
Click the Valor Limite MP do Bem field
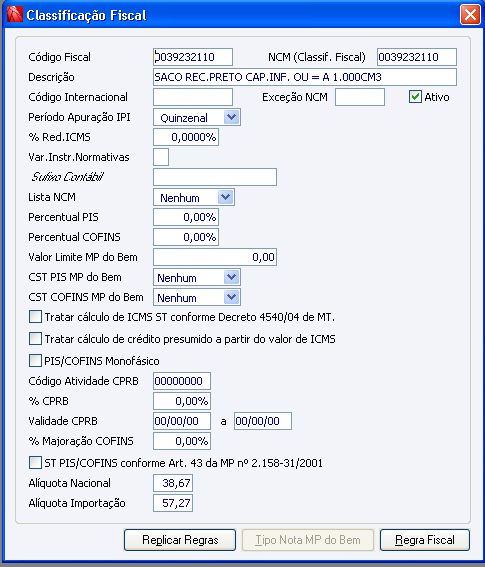pos(215,257)
